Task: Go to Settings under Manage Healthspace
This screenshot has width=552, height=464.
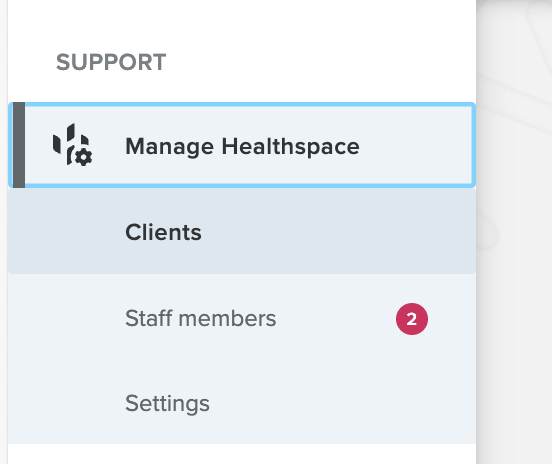Action: tap(242, 403)
